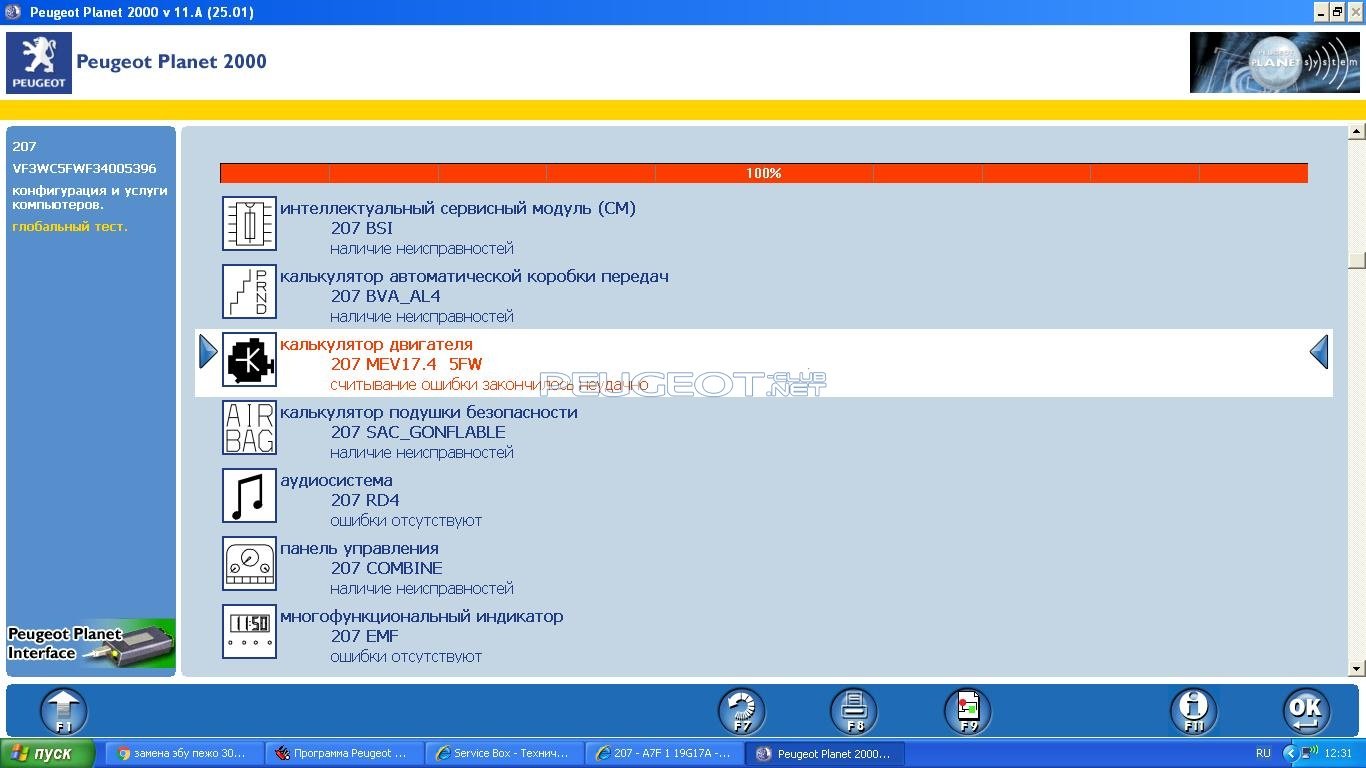This screenshot has height=768, width=1366.
Task: Click the left blue arrow of selected row
Action: 208,352
